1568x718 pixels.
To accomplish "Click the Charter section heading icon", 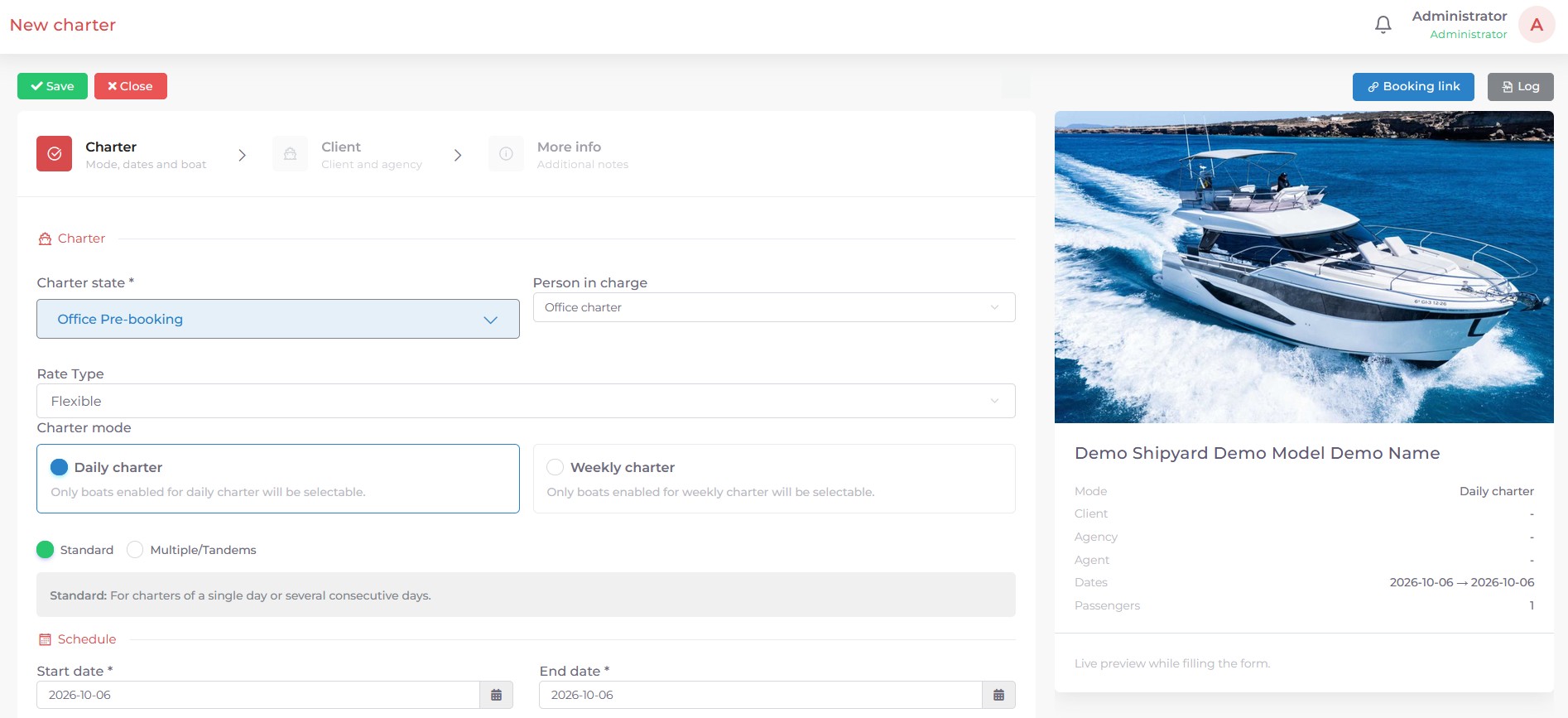I will [45, 239].
